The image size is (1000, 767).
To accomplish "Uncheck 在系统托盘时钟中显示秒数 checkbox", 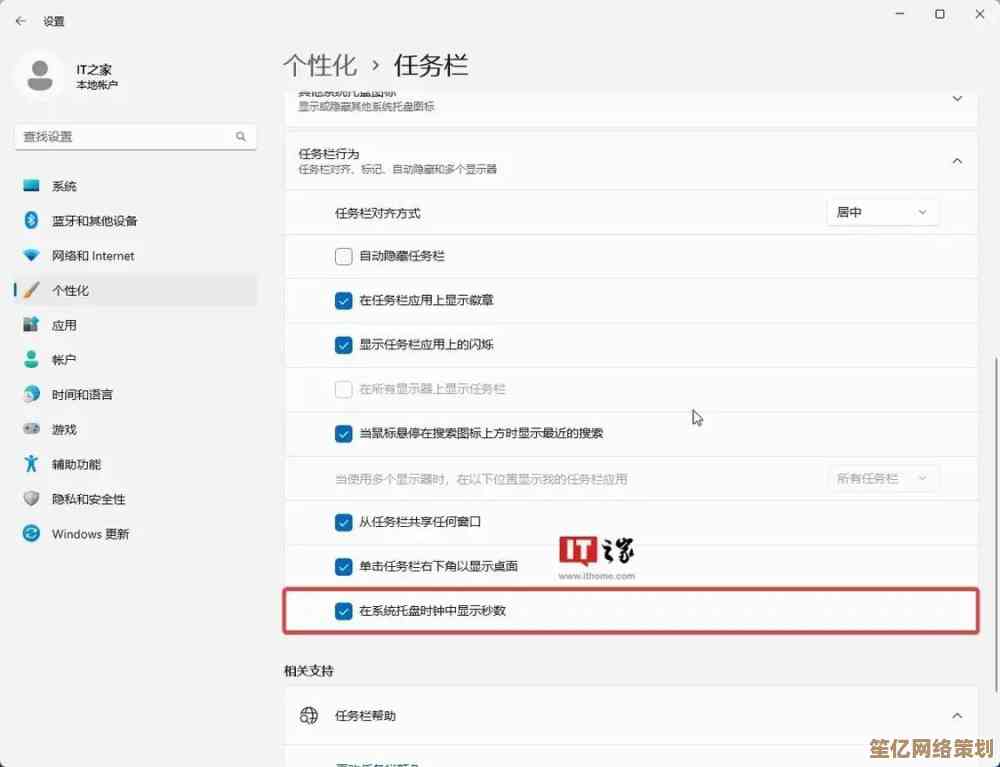I will [343, 610].
